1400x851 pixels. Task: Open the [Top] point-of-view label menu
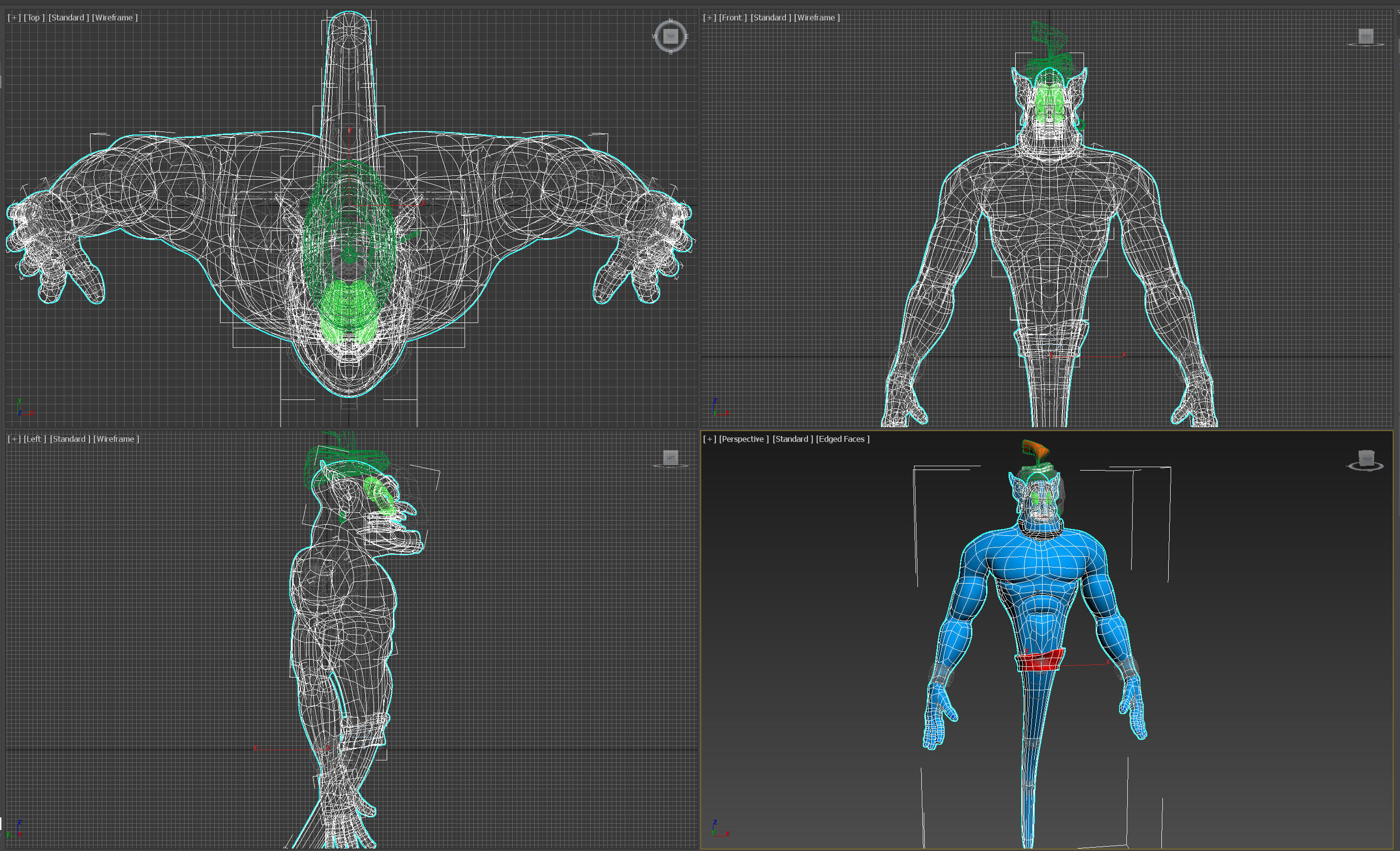click(34, 18)
